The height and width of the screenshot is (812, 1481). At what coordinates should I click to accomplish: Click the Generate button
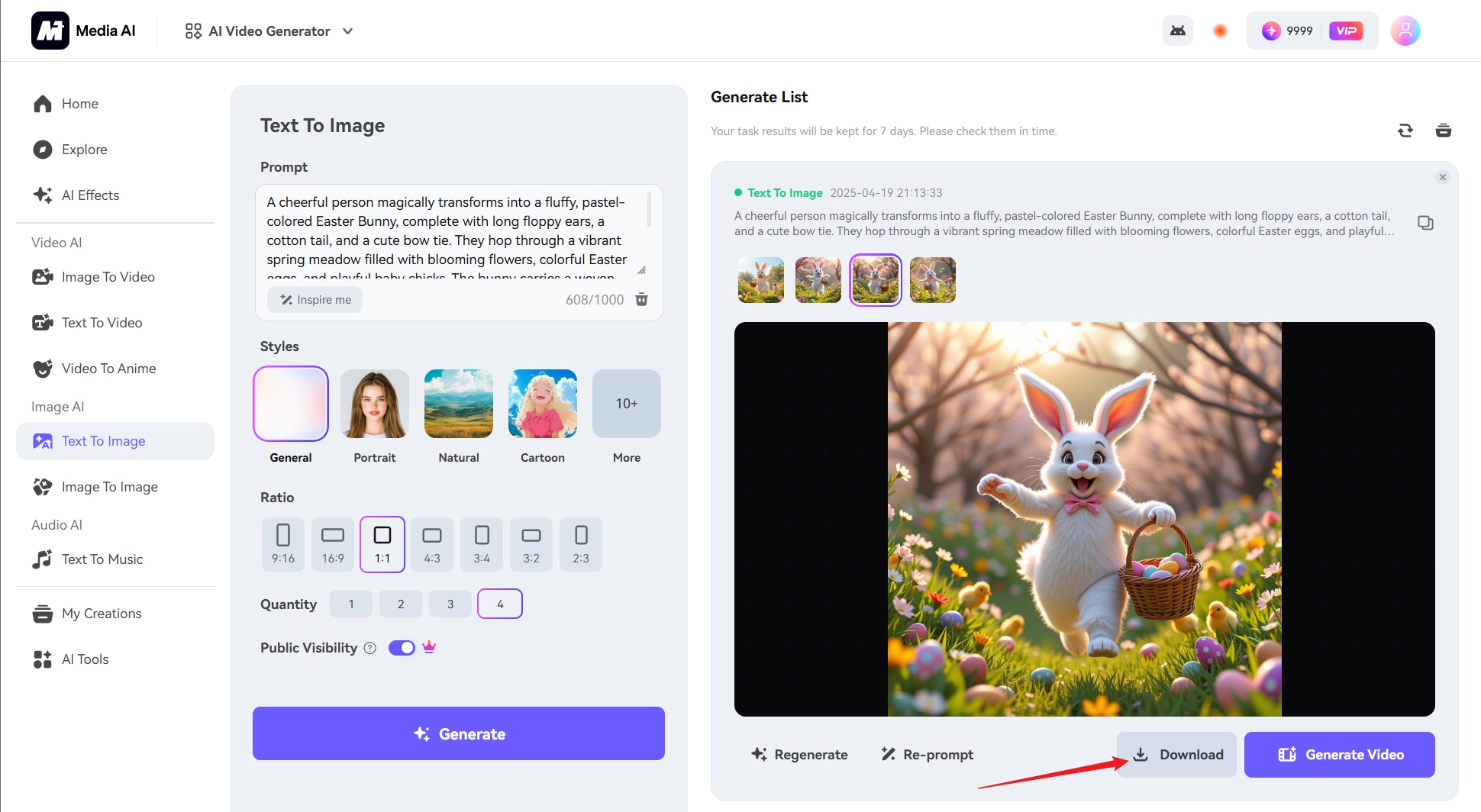[458, 733]
